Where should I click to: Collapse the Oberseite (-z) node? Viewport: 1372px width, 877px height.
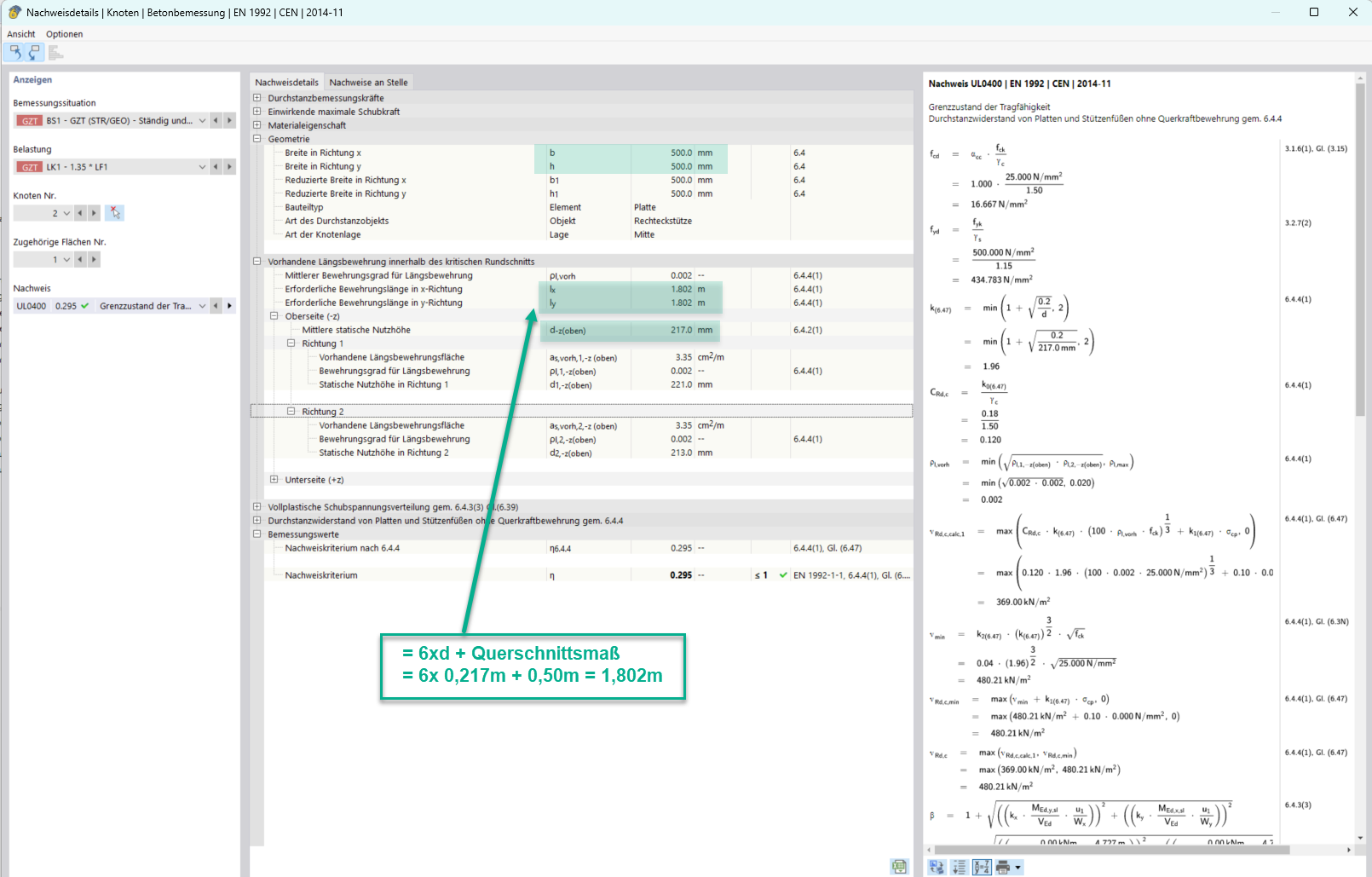click(274, 316)
